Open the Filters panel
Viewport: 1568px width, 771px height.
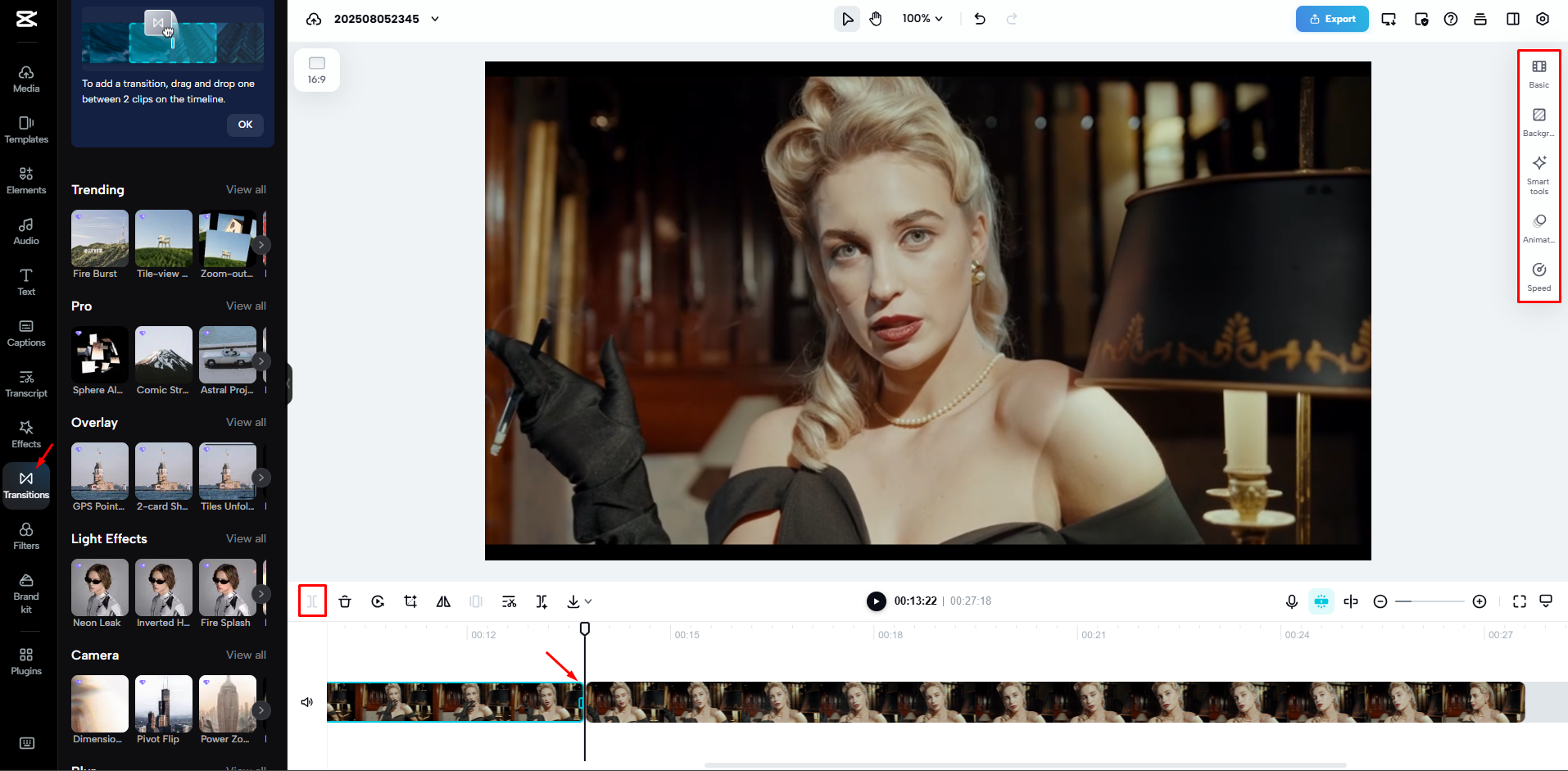tap(26, 537)
